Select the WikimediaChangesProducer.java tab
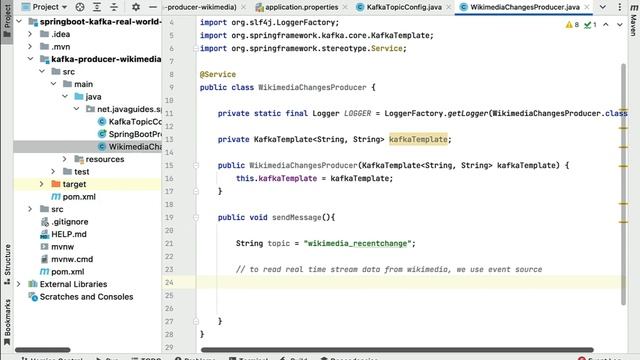This screenshot has height=360, width=640. point(524,7)
